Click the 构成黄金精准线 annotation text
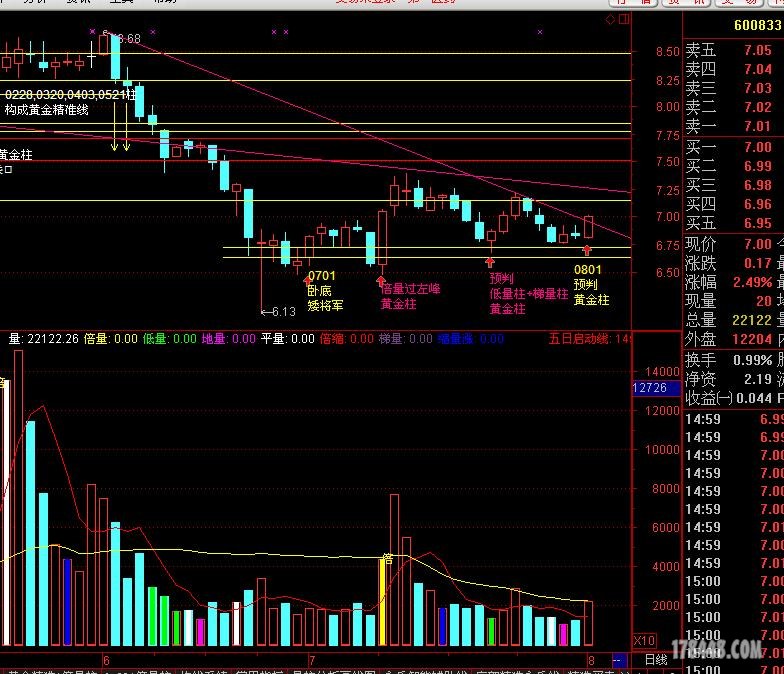 click(x=46, y=110)
